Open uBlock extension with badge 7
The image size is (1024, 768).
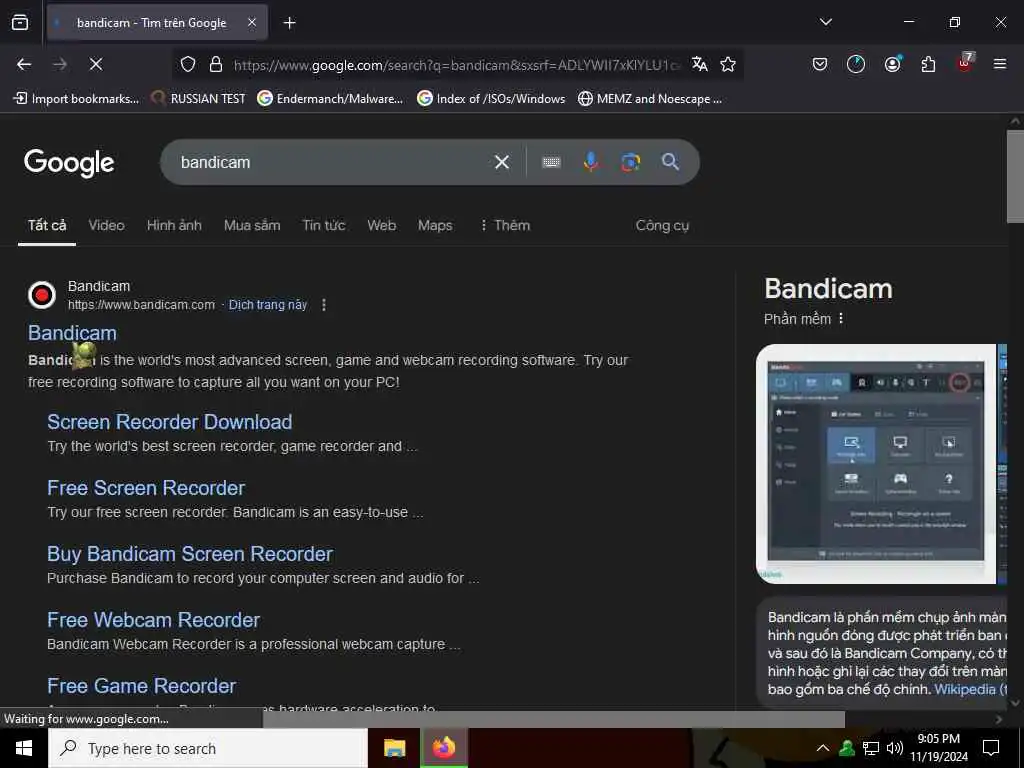(965, 63)
